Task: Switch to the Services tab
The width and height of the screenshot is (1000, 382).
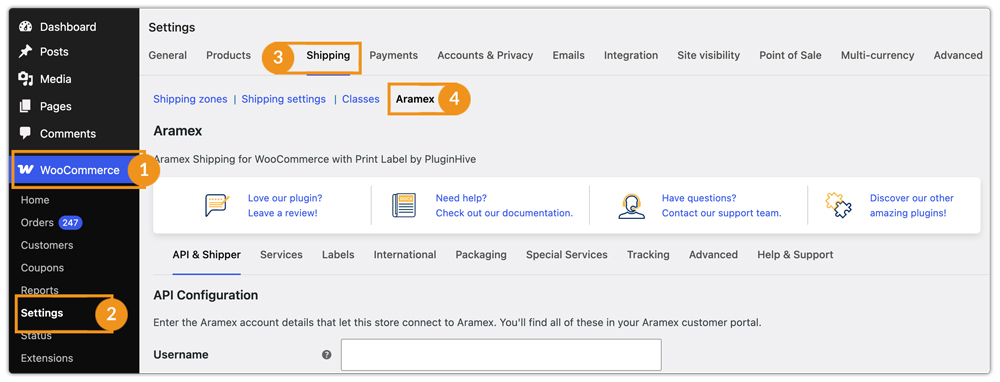Action: point(281,254)
